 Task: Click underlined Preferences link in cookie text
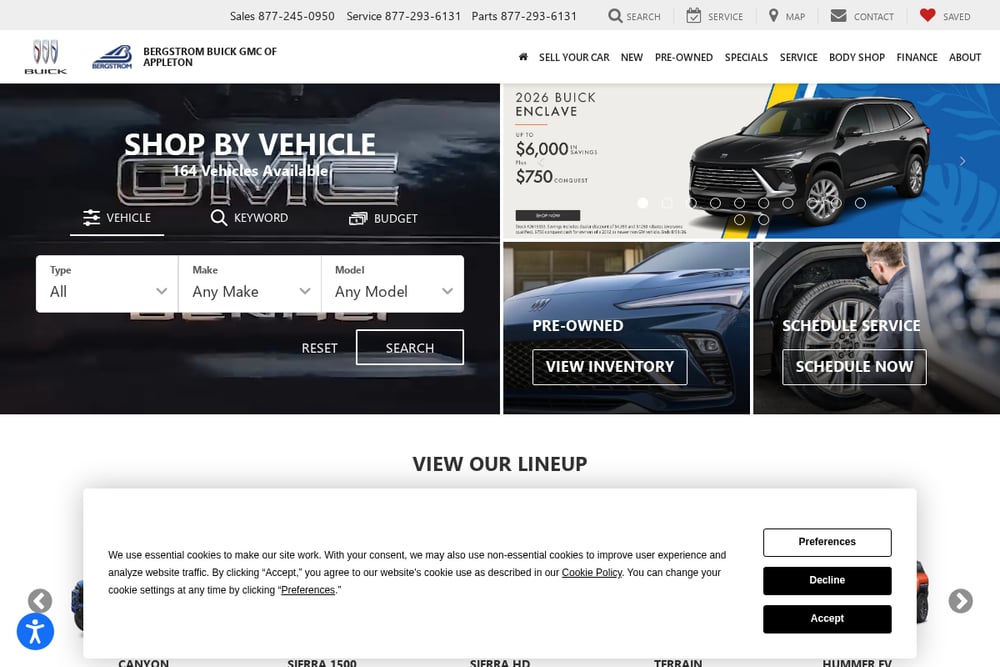pos(307,590)
